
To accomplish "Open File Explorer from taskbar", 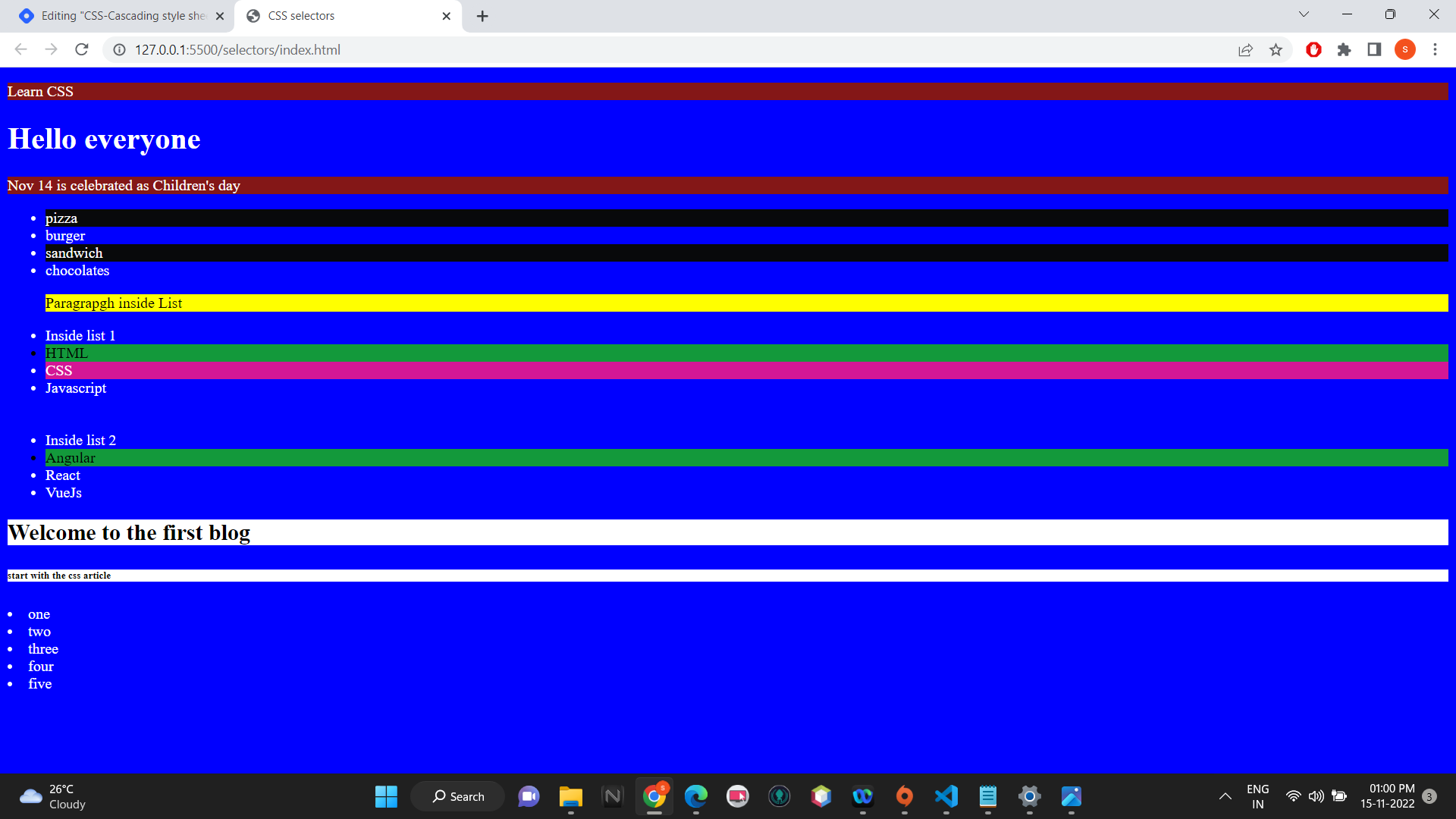I will tap(570, 796).
